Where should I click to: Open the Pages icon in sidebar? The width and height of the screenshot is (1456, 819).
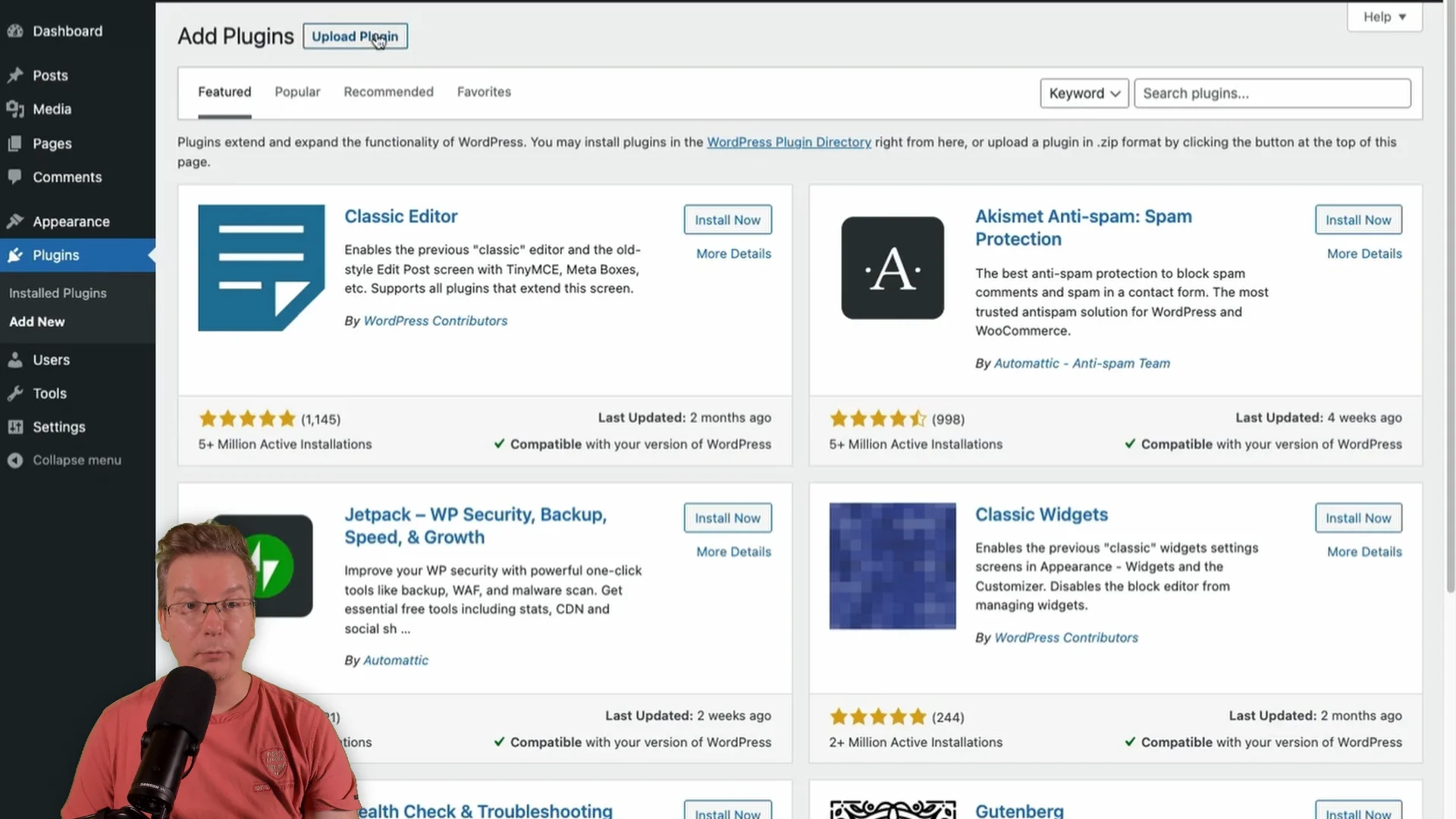[x=17, y=143]
